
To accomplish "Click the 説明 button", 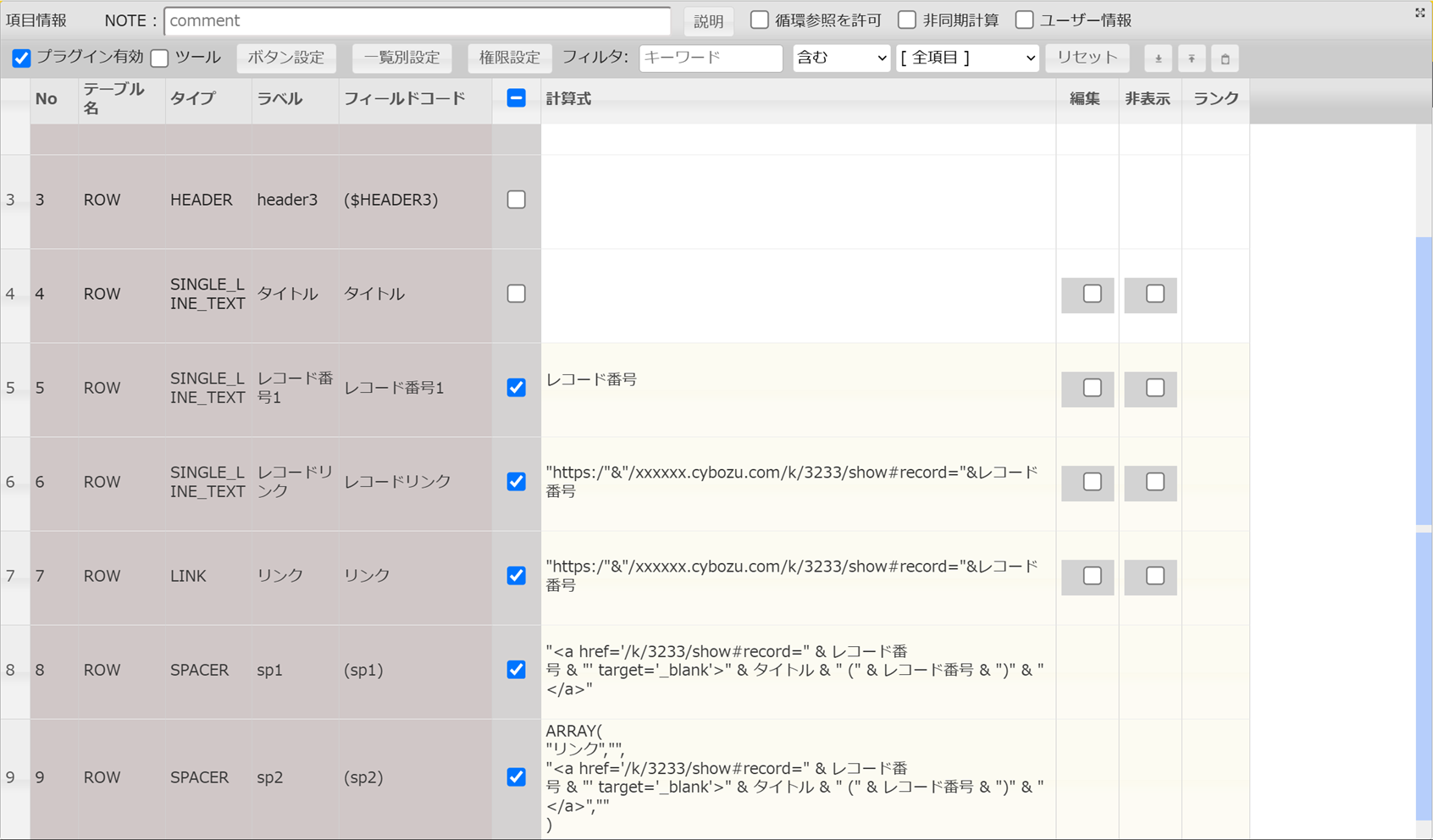I will click(x=708, y=21).
